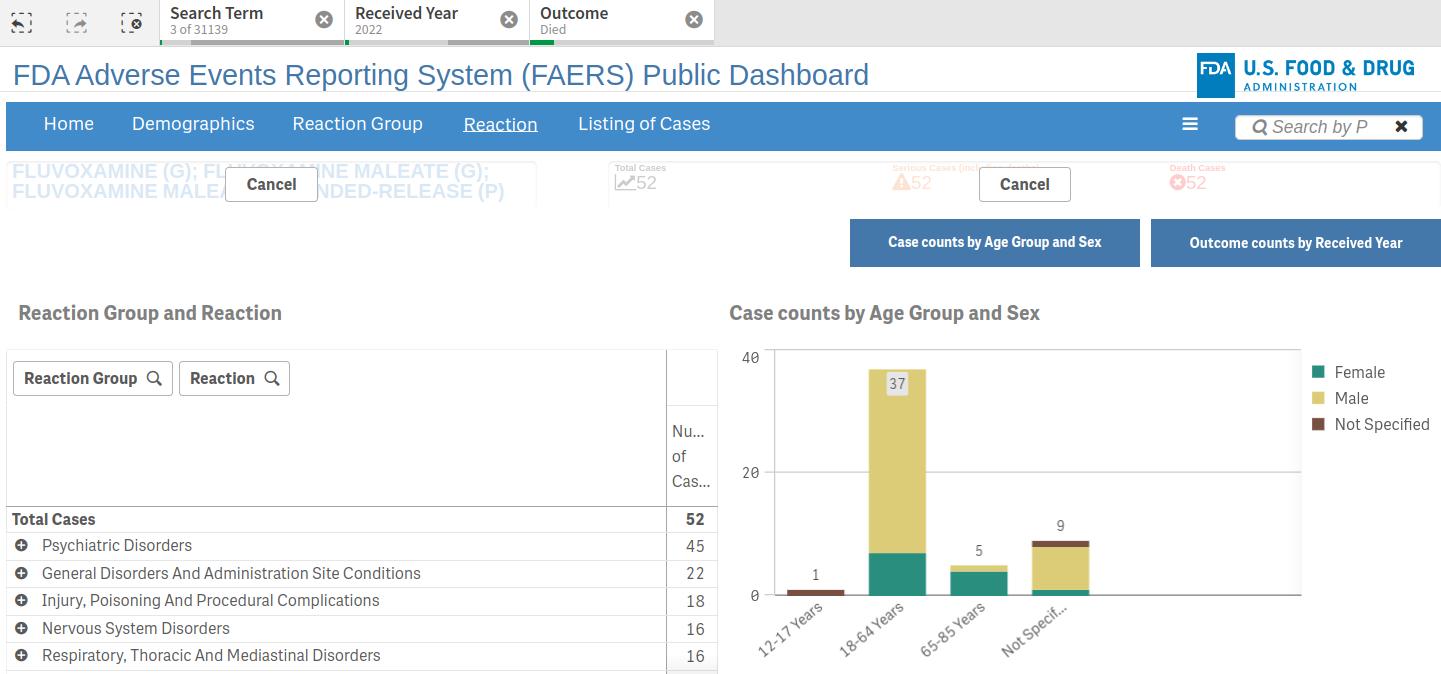1441x674 pixels.
Task: Open the hamburger menu icon
Action: click(x=1190, y=124)
